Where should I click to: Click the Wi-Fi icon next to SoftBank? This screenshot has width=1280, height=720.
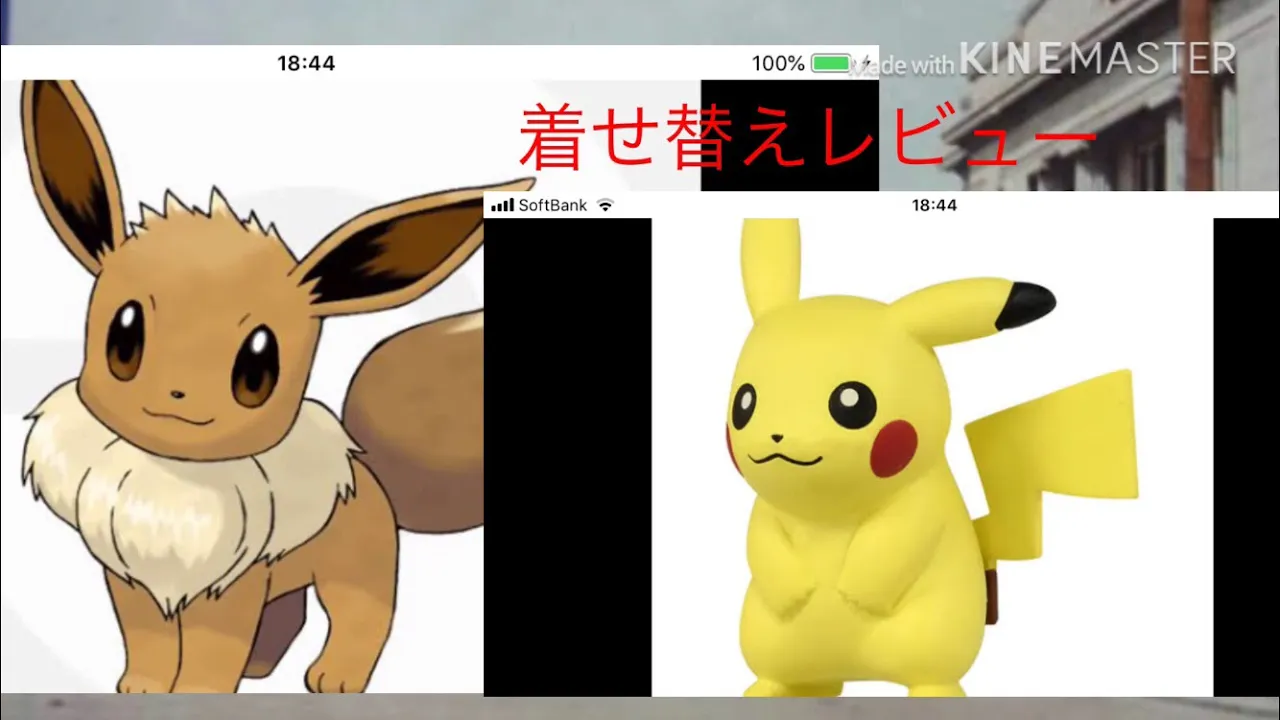(x=605, y=205)
